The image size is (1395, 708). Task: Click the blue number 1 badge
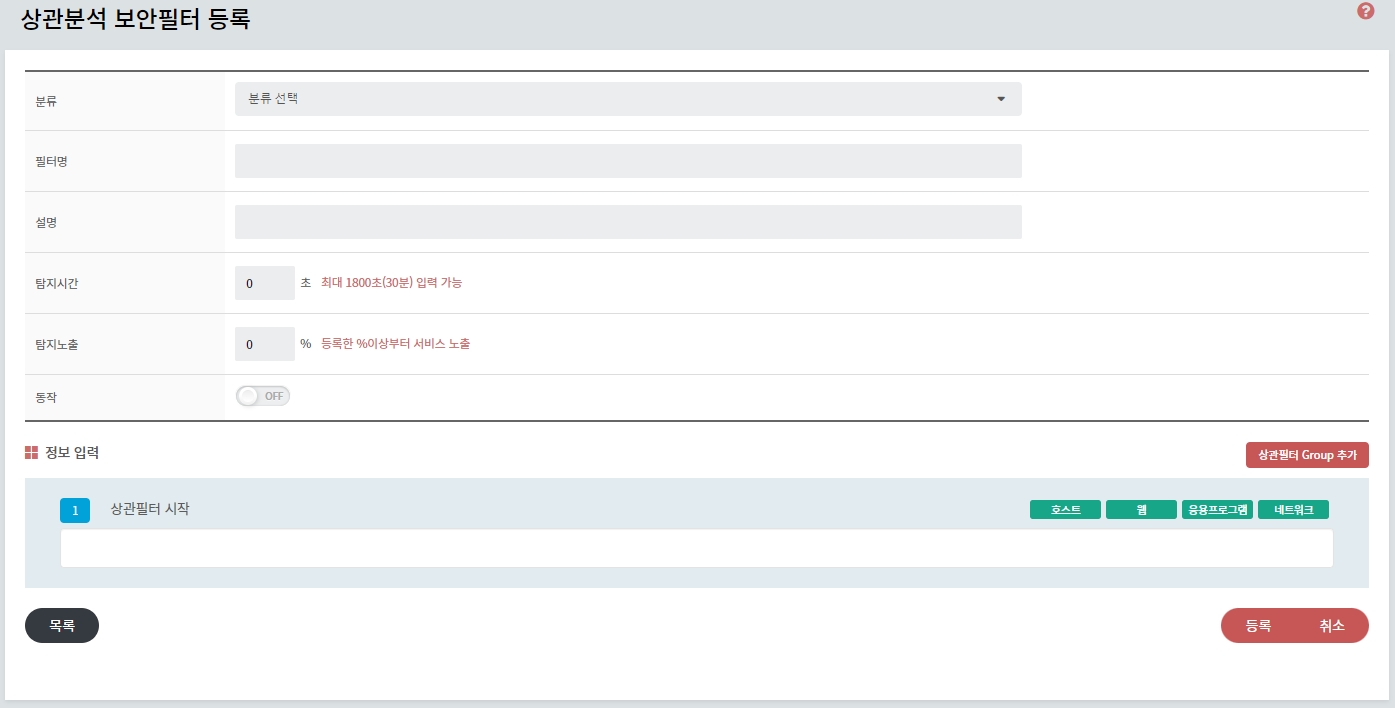pos(75,510)
